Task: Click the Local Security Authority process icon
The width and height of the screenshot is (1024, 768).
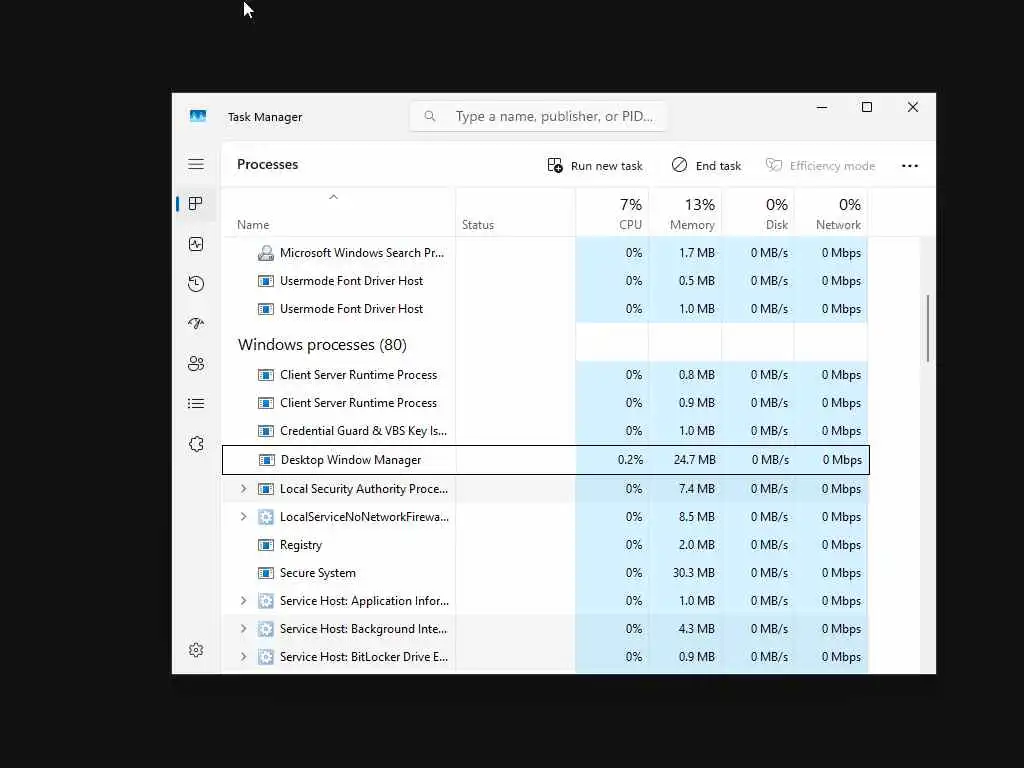Action: (266, 488)
